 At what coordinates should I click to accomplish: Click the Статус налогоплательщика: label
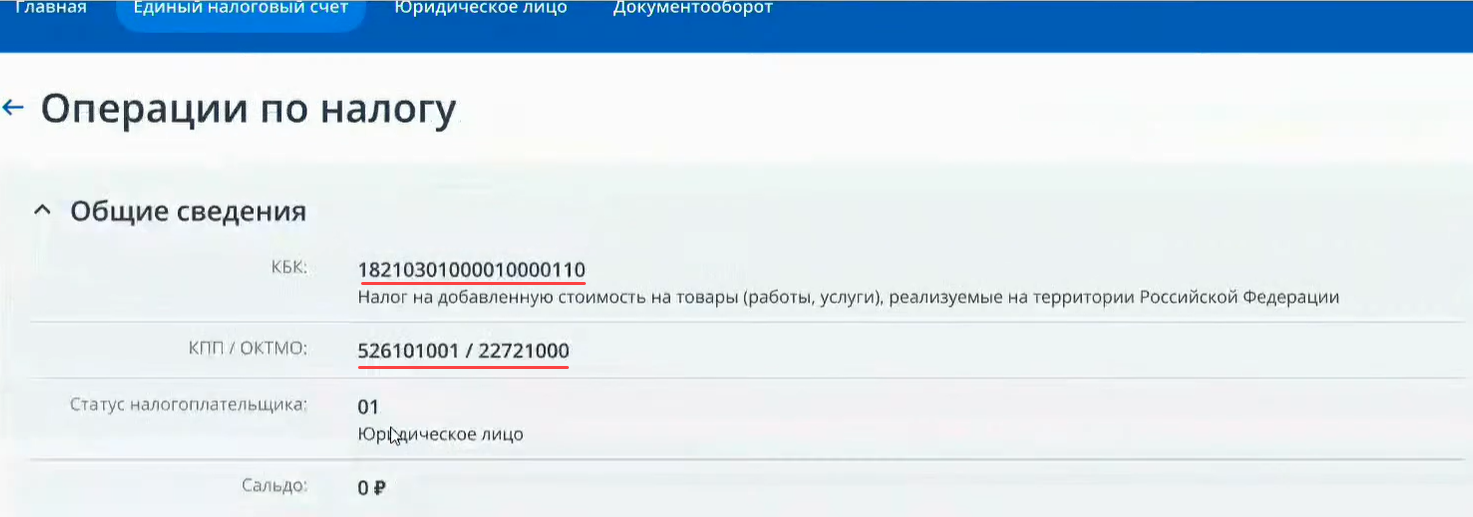[x=189, y=405]
